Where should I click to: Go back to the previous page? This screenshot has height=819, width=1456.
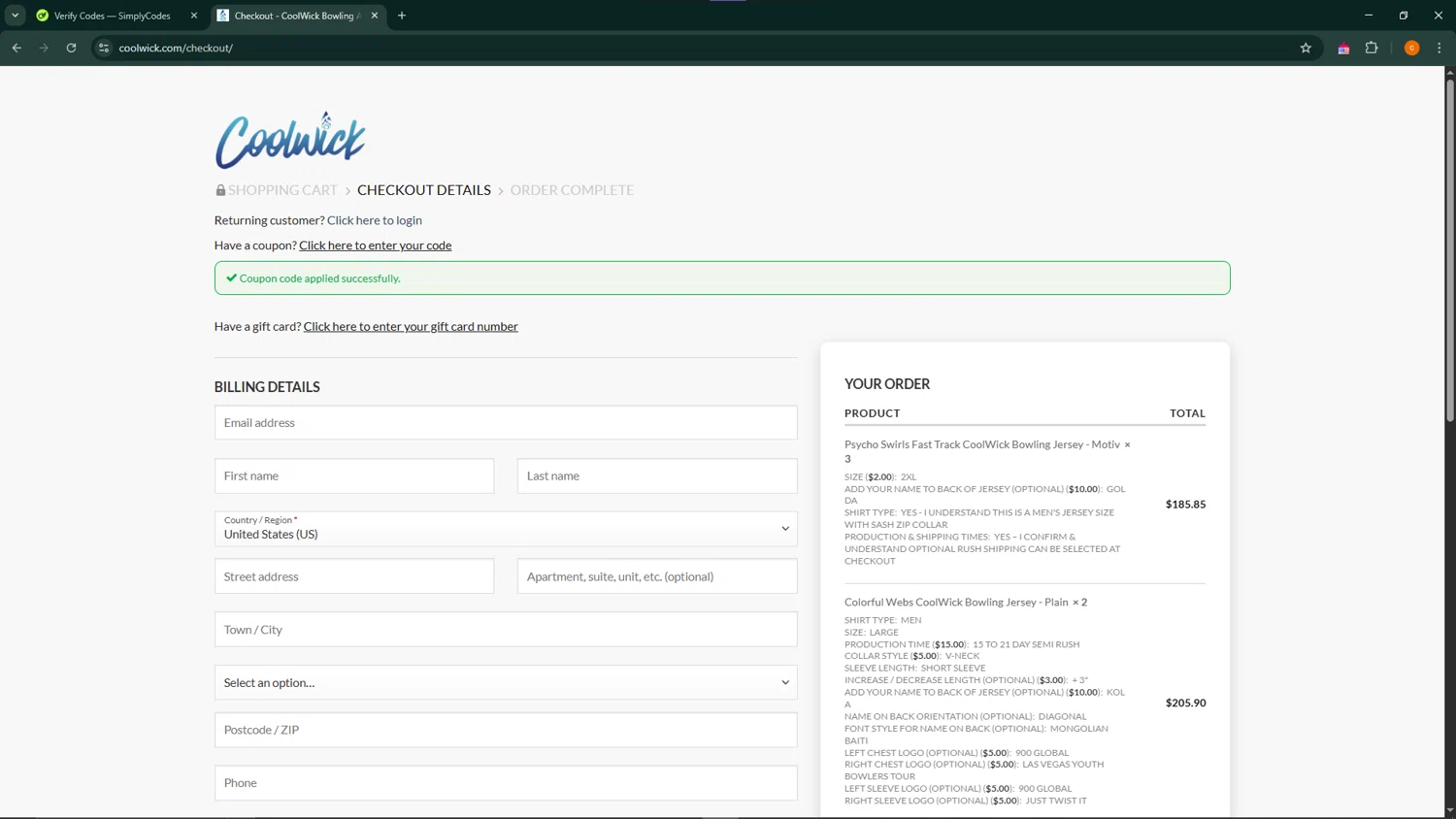[x=17, y=48]
